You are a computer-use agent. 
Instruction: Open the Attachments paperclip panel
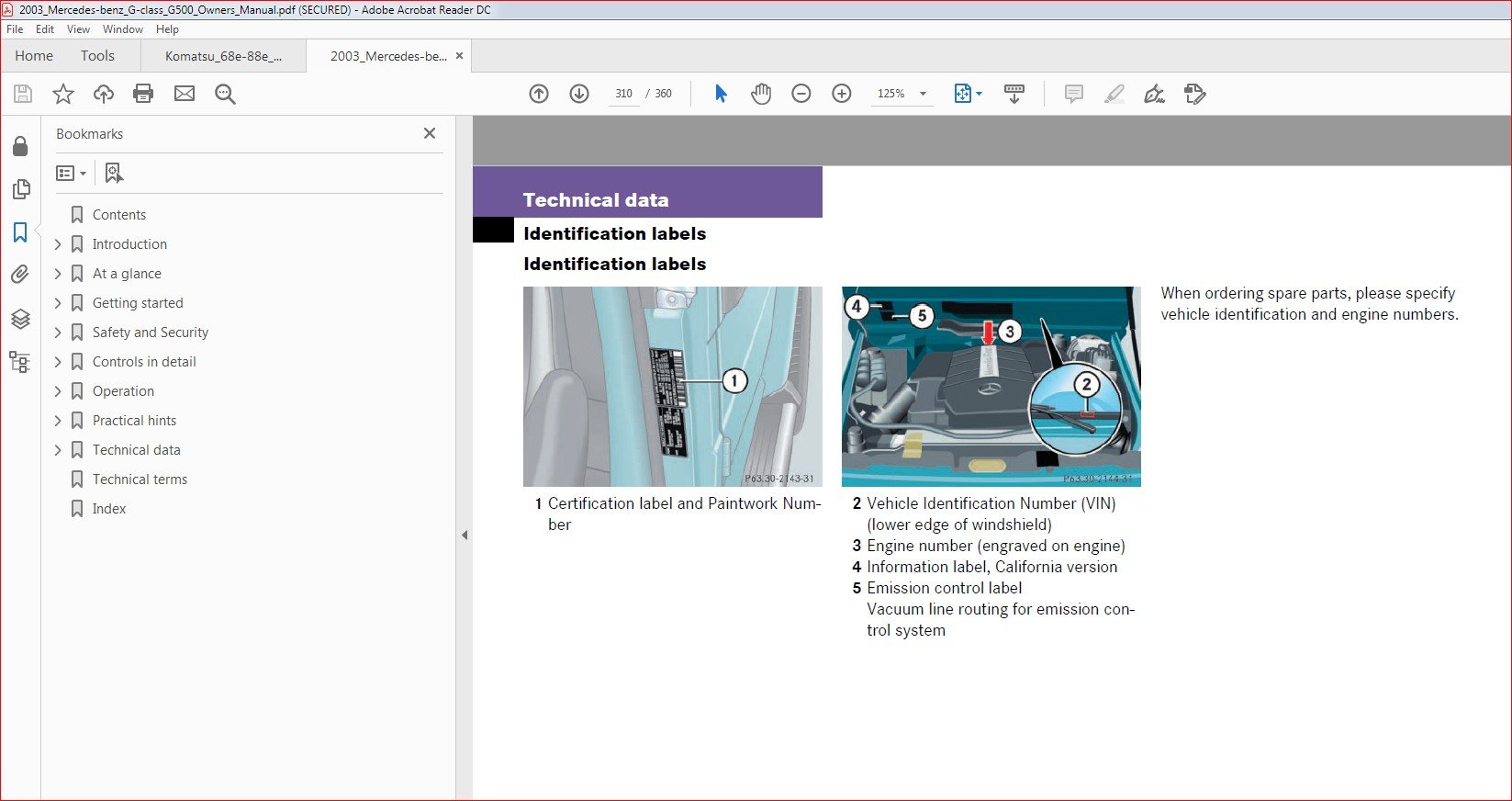point(20,275)
